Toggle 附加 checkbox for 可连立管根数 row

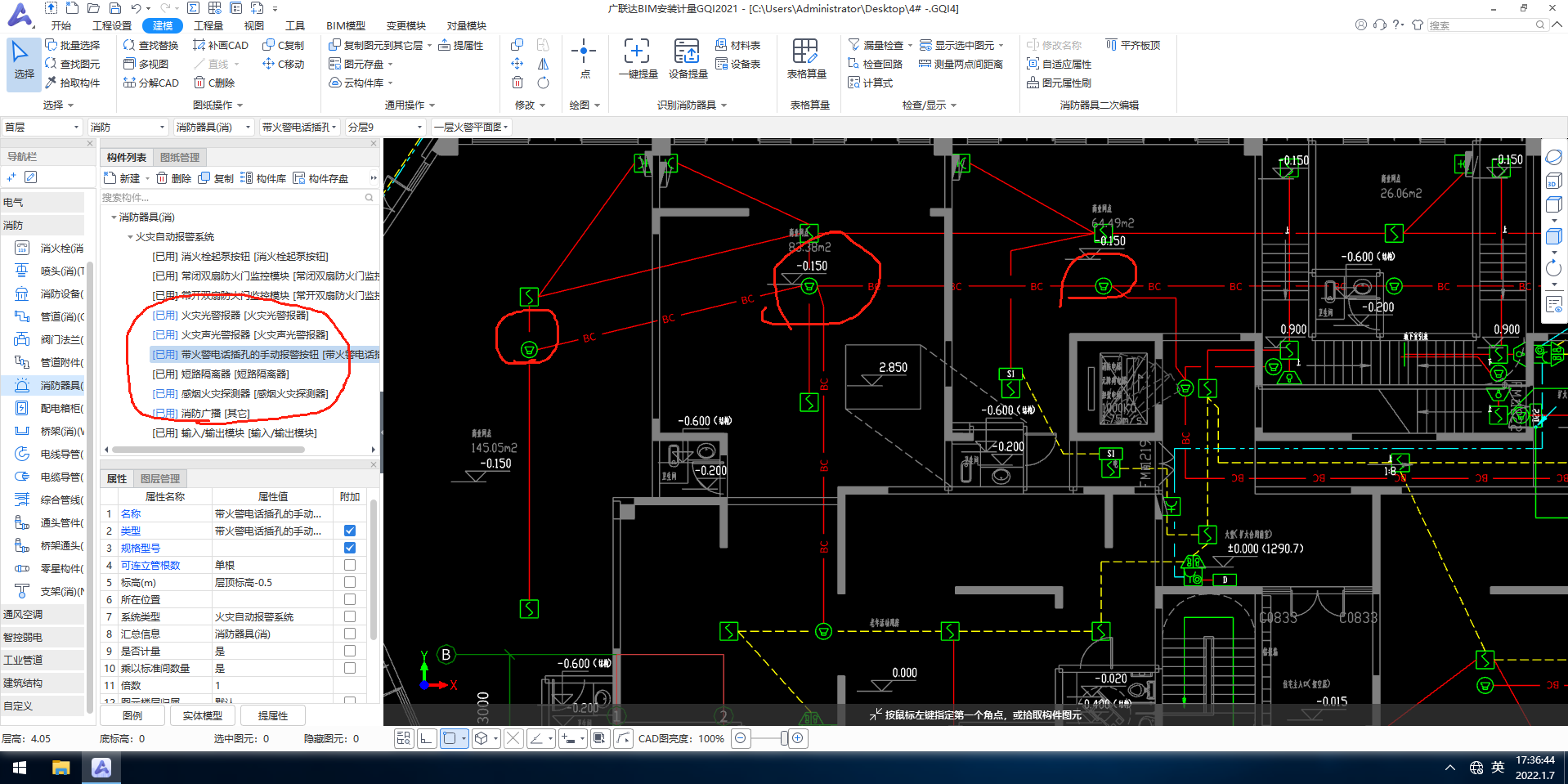pyautogui.click(x=350, y=565)
